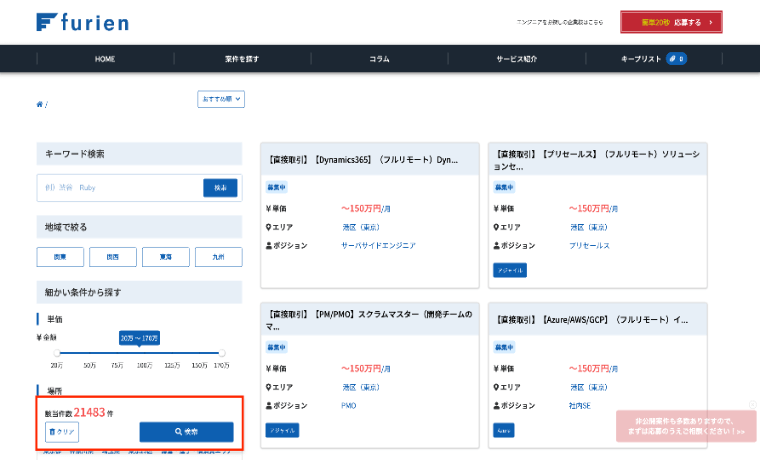Click the アジャイル tag in the プリセールス card
This screenshot has width=760, height=460.
coord(510,270)
